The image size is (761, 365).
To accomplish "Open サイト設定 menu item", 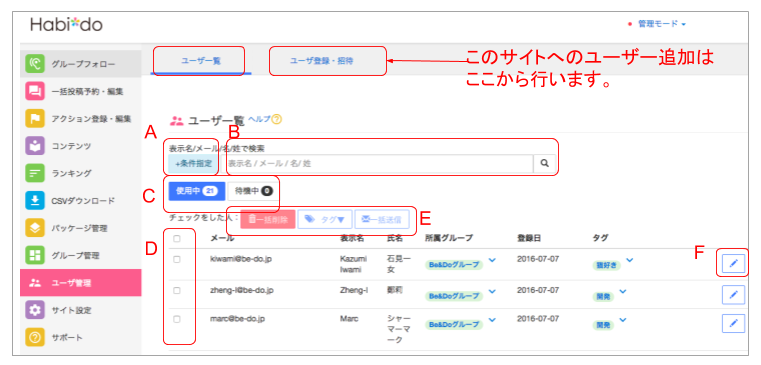I will [81, 310].
